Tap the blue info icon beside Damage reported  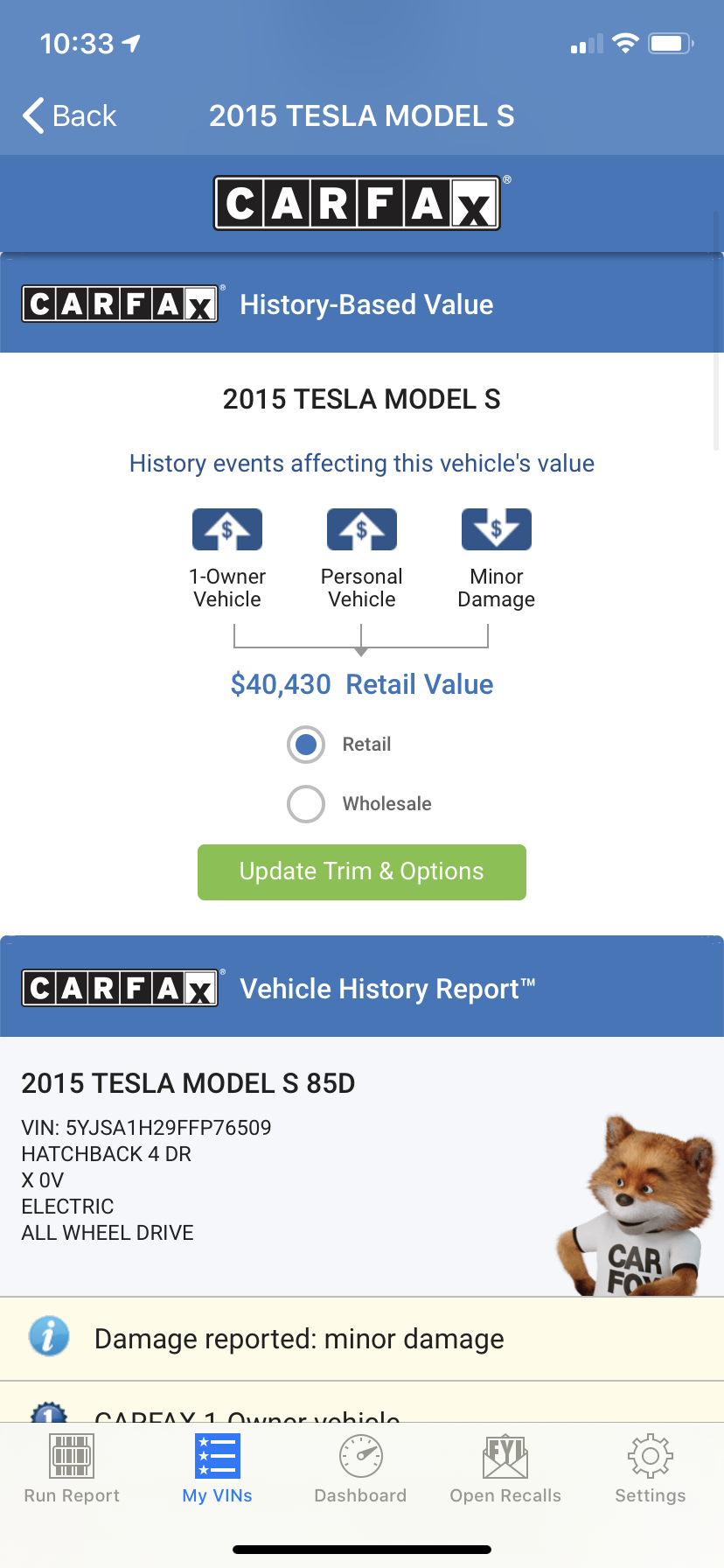(x=49, y=1337)
